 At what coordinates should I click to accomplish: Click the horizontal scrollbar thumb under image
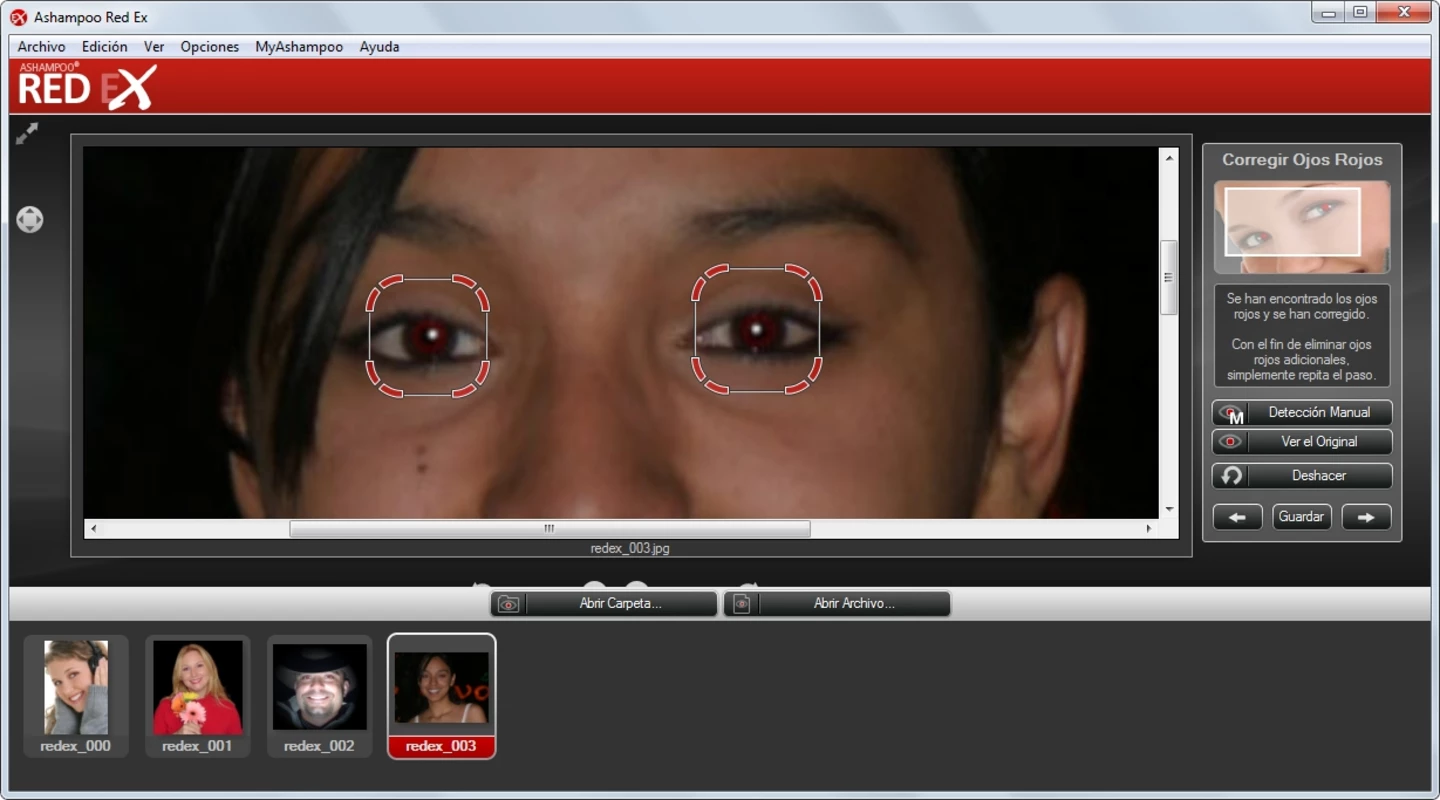click(x=549, y=529)
